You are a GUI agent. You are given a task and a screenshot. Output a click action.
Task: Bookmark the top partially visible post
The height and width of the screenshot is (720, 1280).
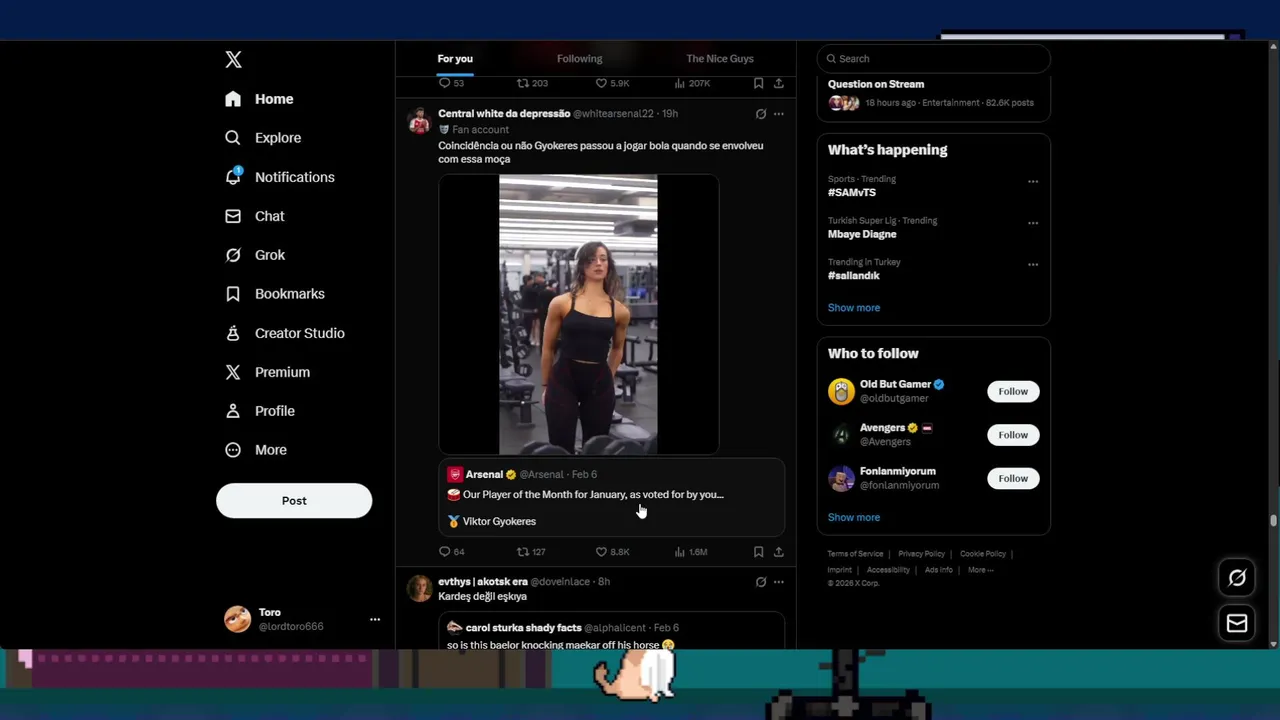coord(759,83)
